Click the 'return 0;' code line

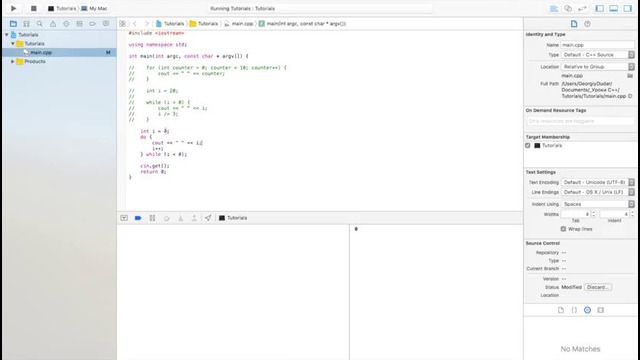(153, 172)
